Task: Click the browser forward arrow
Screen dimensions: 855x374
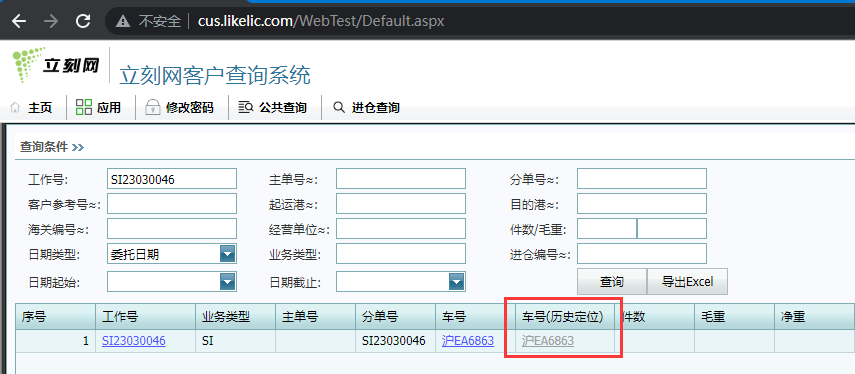Action: (x=51, y=21)
